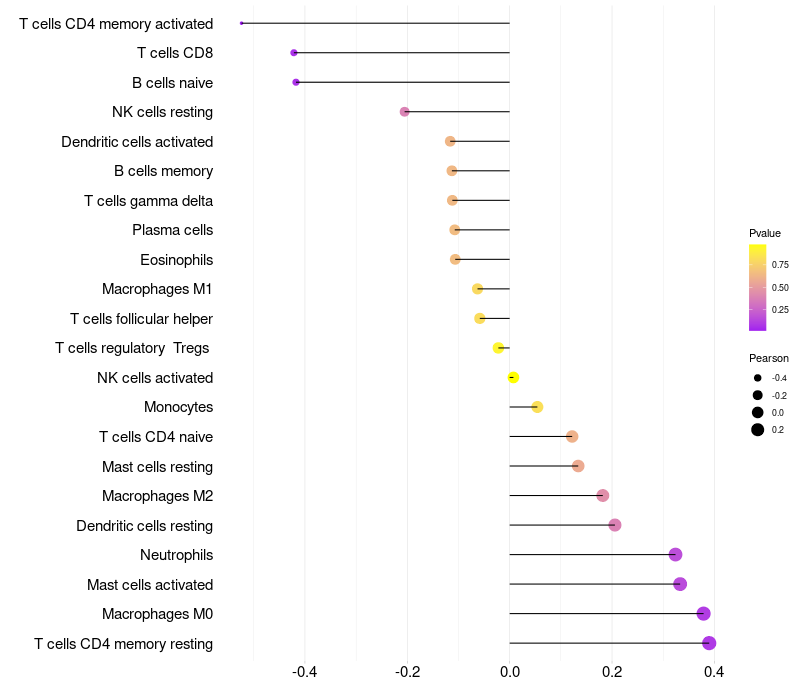Image resolution: width=800 pixels, height=700 pixels.
Task: Click the "Eosinophils" axis label
Action: (x=176, y=260)
